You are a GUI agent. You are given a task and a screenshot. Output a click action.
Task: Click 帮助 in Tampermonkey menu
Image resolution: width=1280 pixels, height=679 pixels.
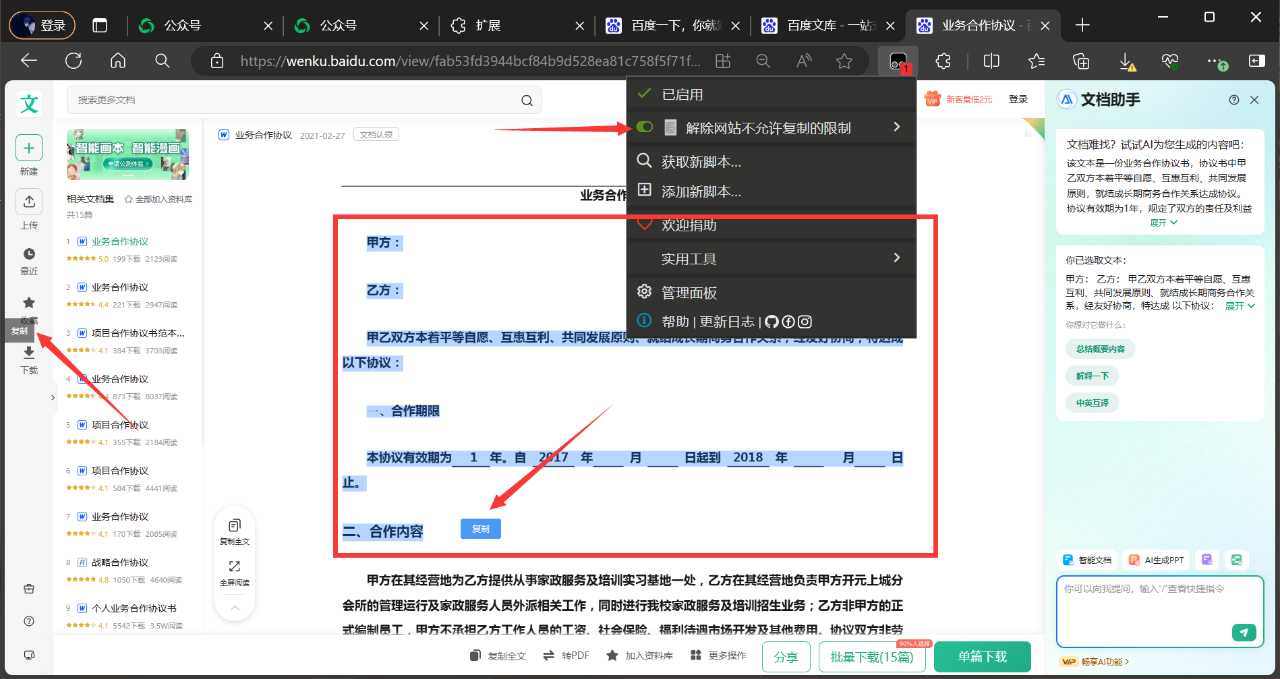[x=675, y=322]
